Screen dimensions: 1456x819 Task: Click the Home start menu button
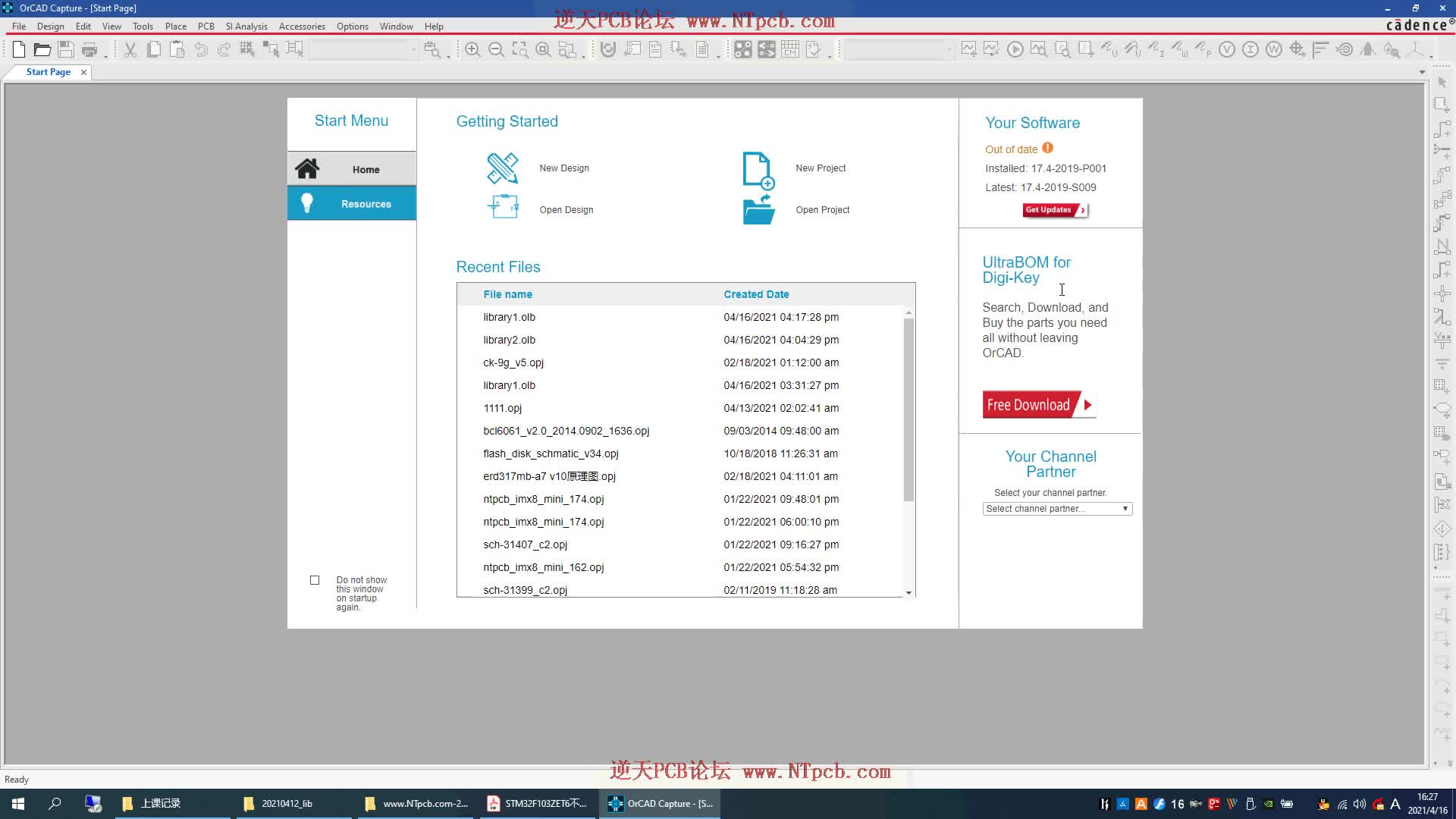(x=352, y=169)
